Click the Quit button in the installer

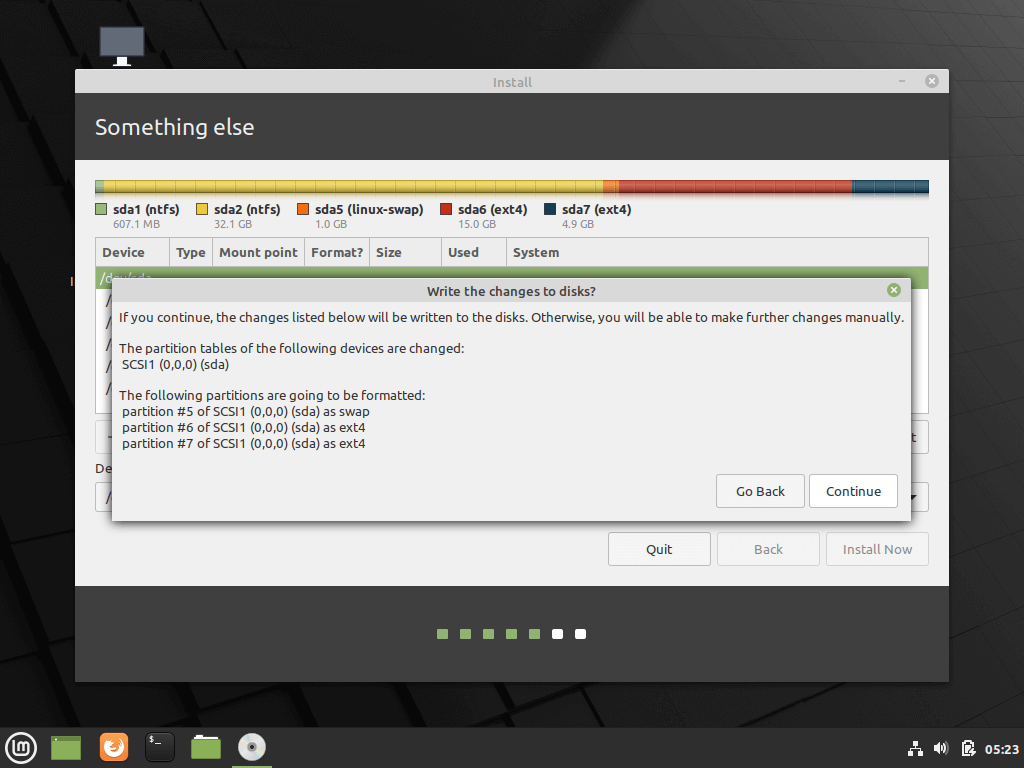coord(659,549)
